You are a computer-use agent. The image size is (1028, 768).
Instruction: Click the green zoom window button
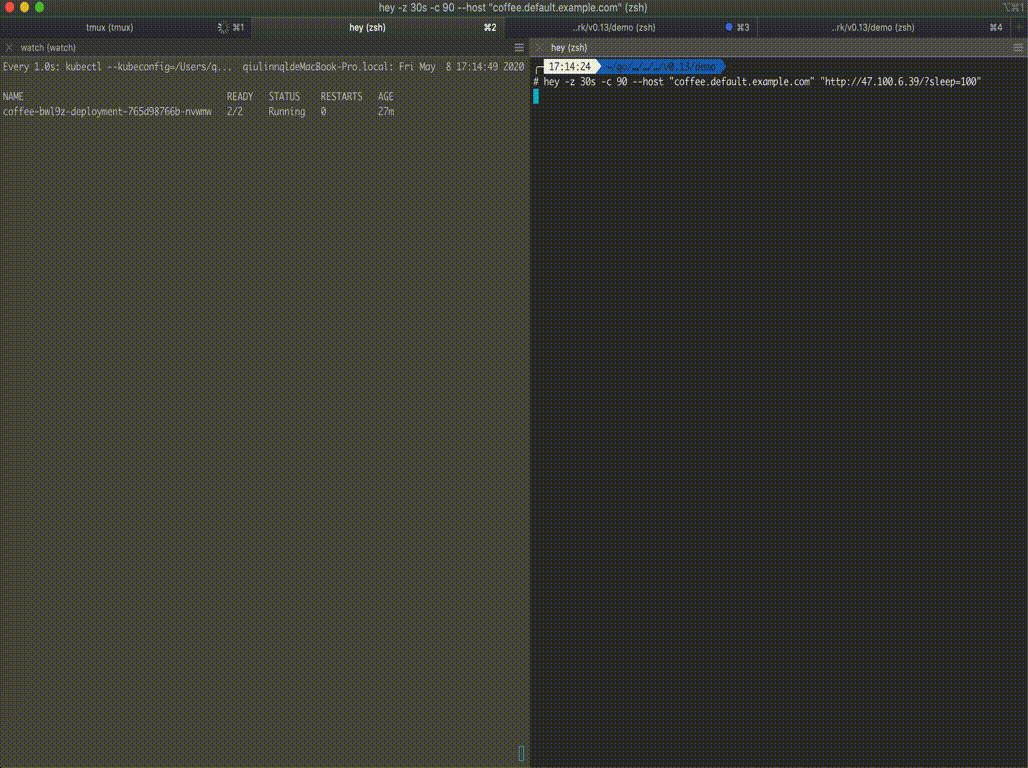[x=39, y=7]
